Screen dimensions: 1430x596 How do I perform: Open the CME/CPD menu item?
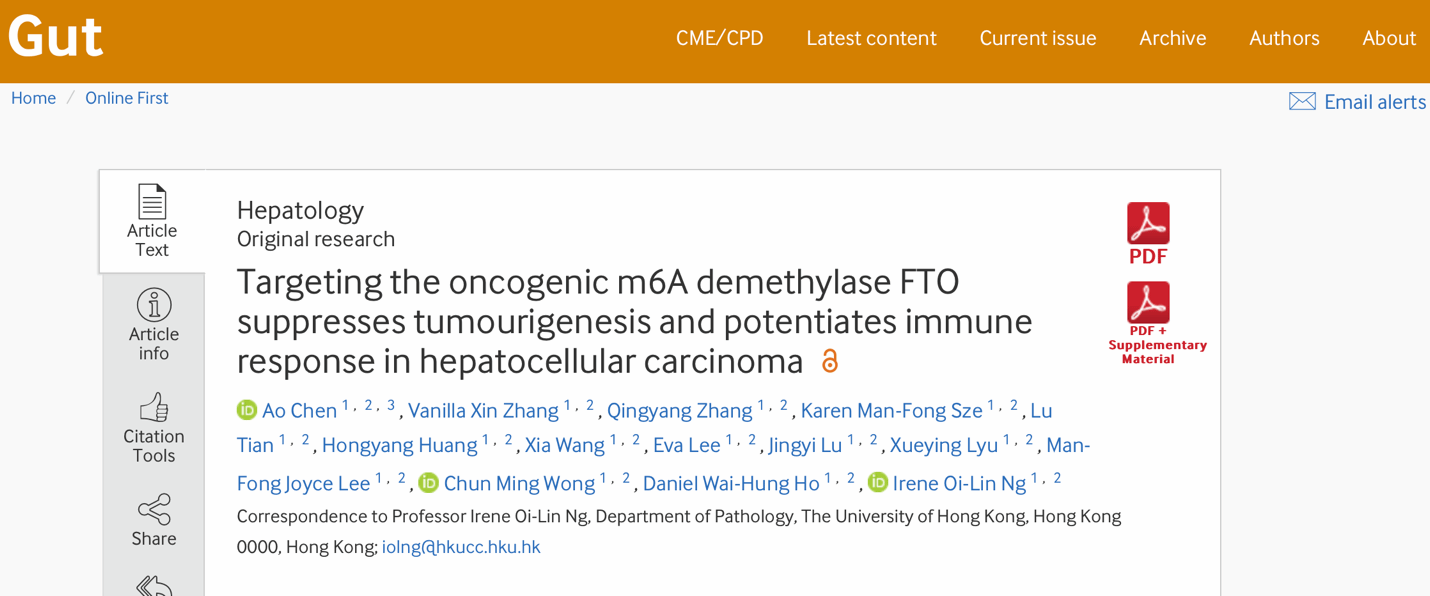coord(719,38)
